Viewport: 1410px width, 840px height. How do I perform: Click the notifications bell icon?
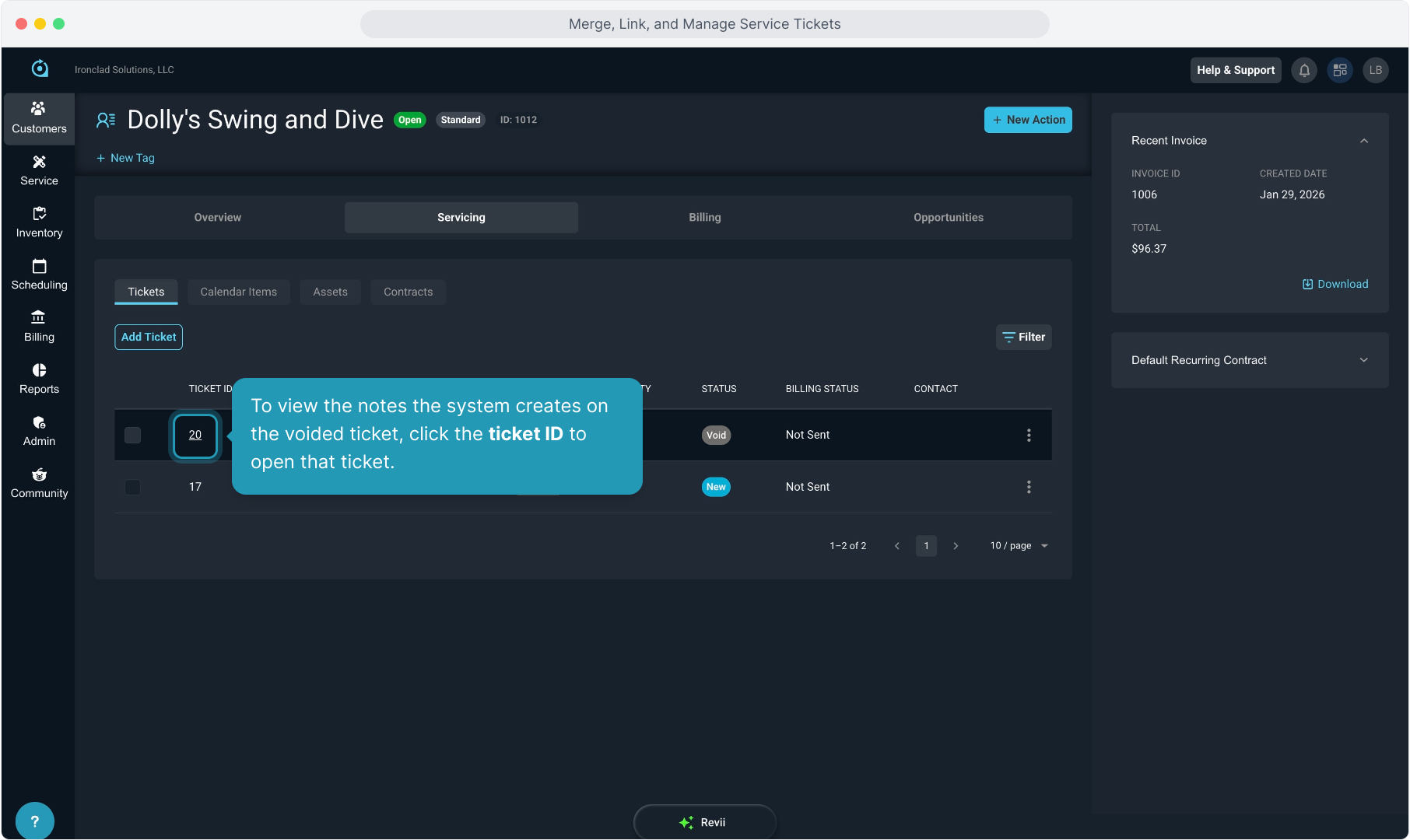click(1304, 70)
